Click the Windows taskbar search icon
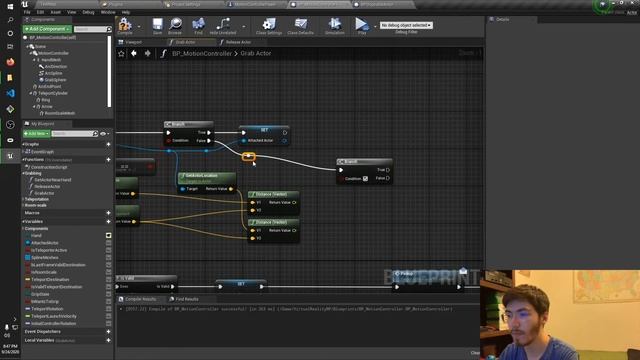 click(10, 20)
